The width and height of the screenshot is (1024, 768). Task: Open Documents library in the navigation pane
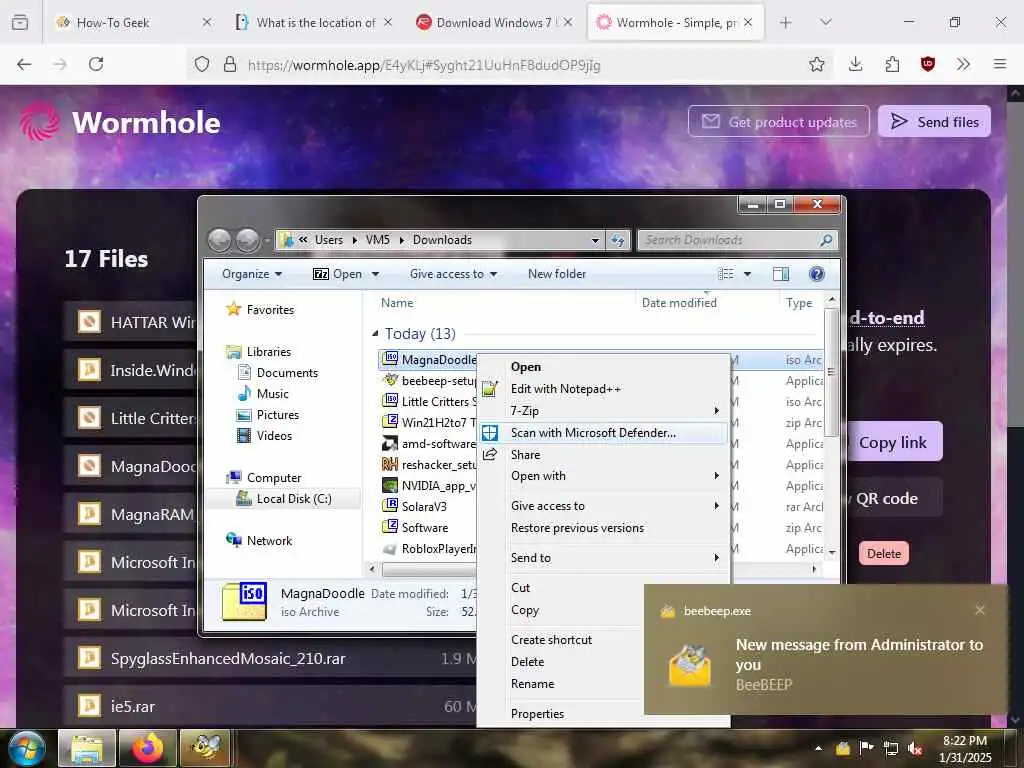point(287,373)
